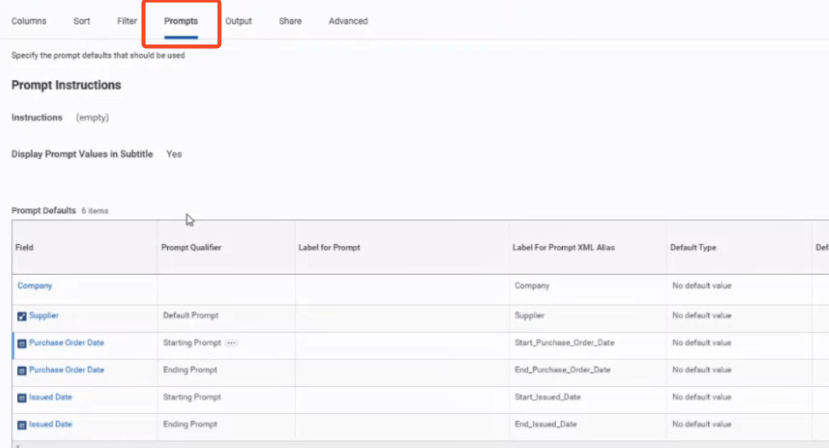Image resolution: width=829 pixels, height=448 pixels.
Task: Click the Company field link
Action: click(x=35, y=286)
